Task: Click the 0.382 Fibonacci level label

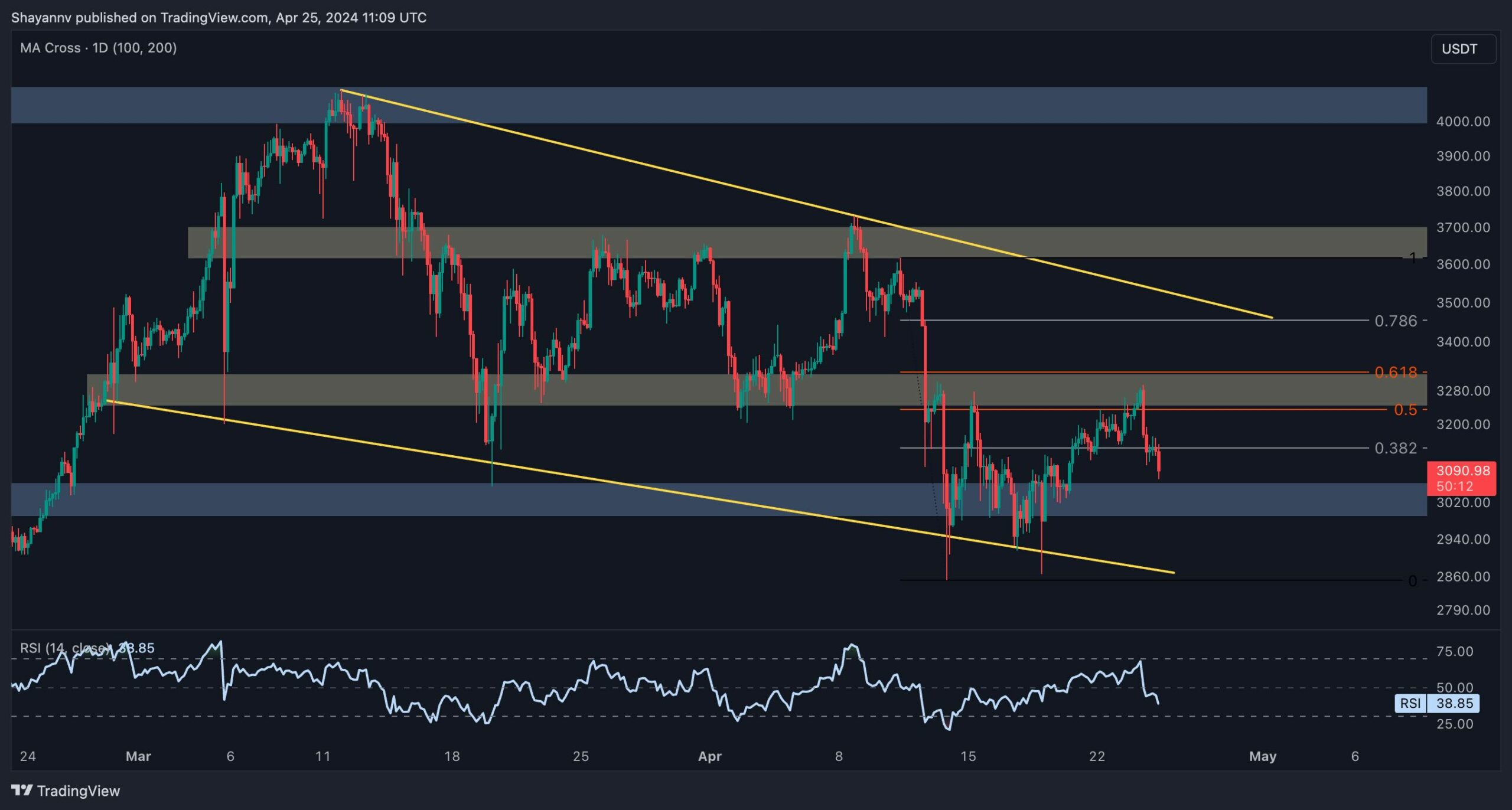Action: point(1396,448)
